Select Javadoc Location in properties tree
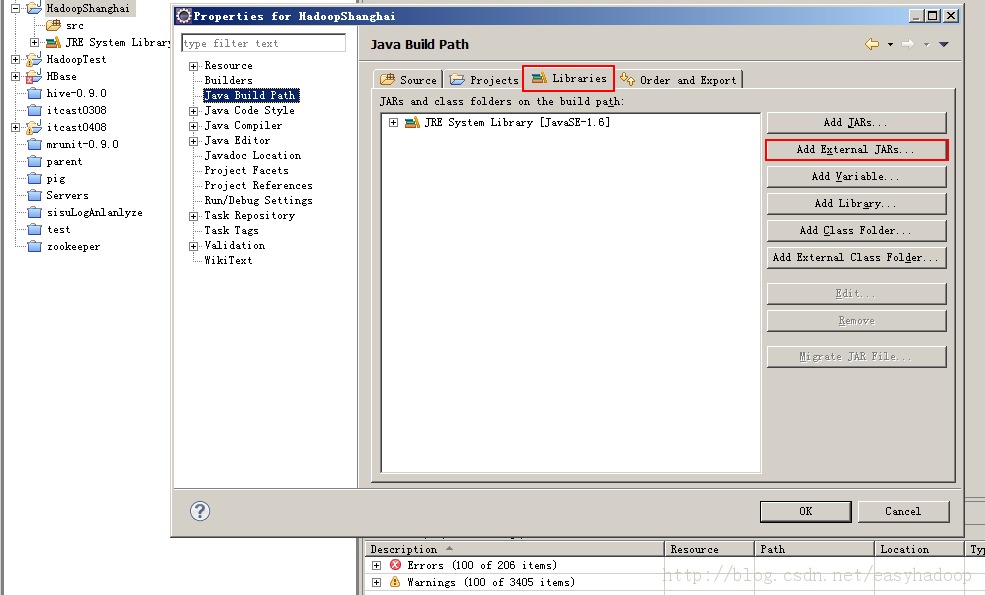This screenshot has width=985, height=595. [x=253, y=155]
